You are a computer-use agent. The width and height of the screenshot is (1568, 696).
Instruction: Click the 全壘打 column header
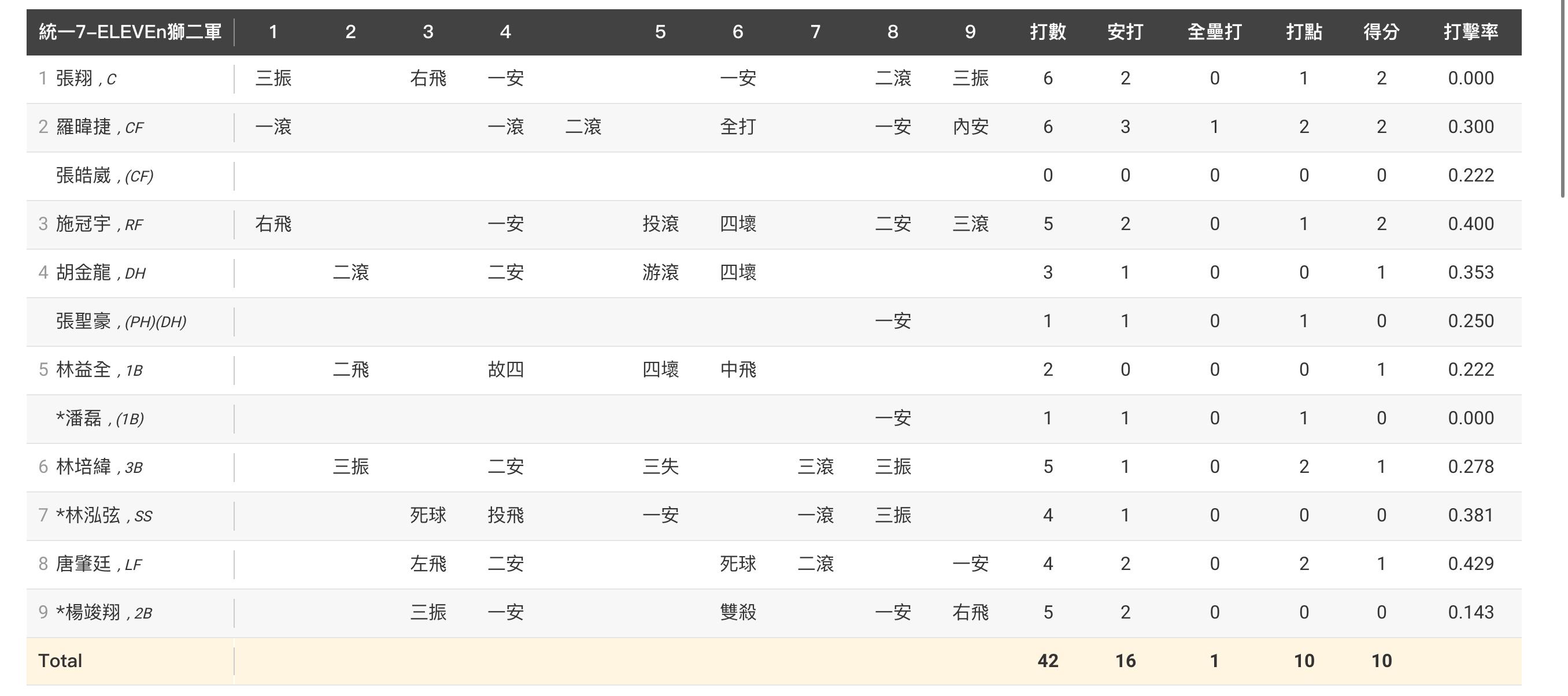(x=1214, y=32)
